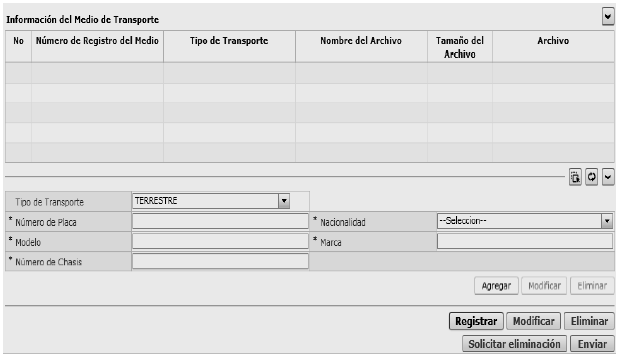Click the small greyed-out Modificar button
The image size is (620, 361).
pos(544,285)
